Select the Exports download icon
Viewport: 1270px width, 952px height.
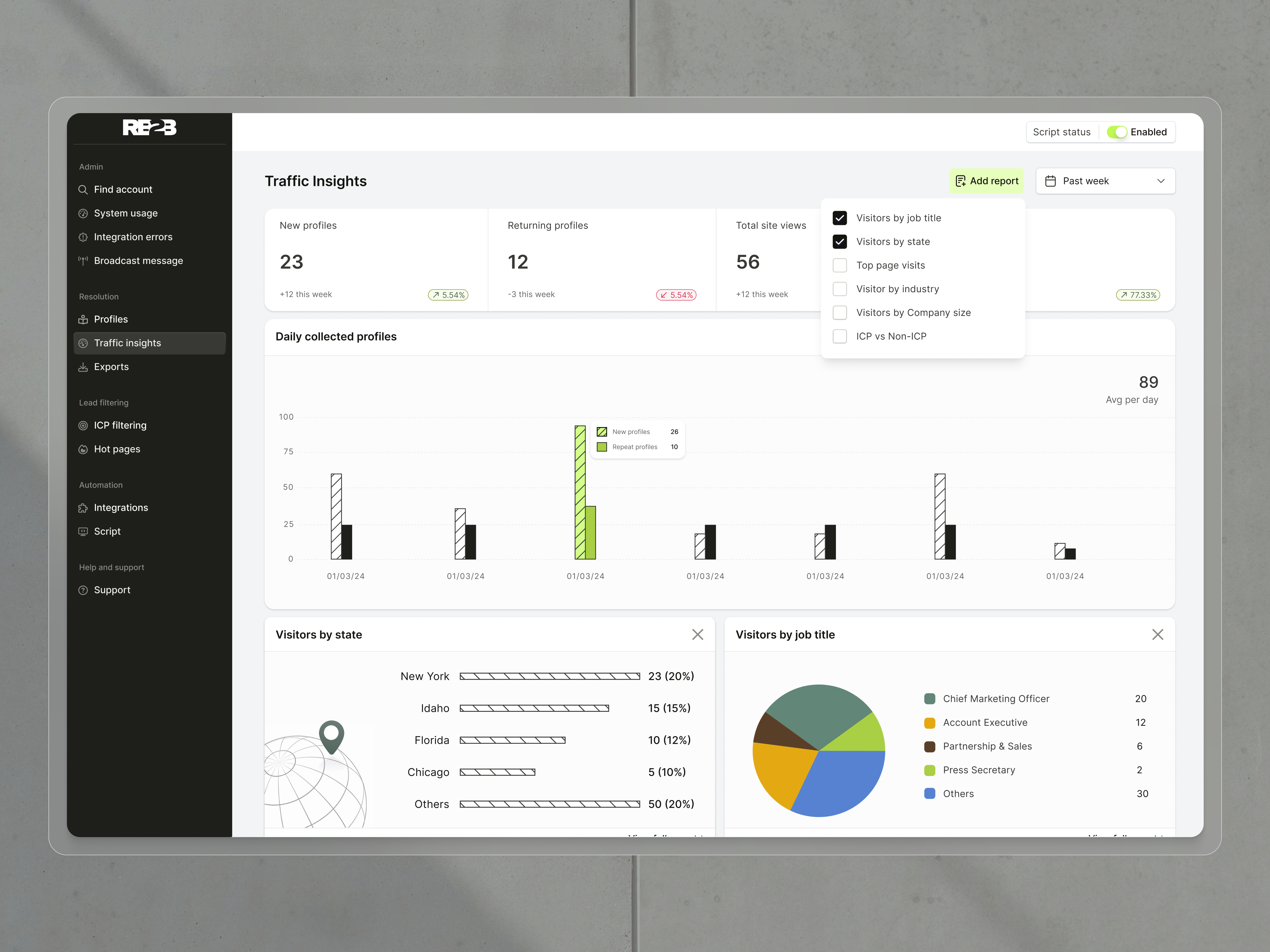pyautogui.click(x=84, y=367)
